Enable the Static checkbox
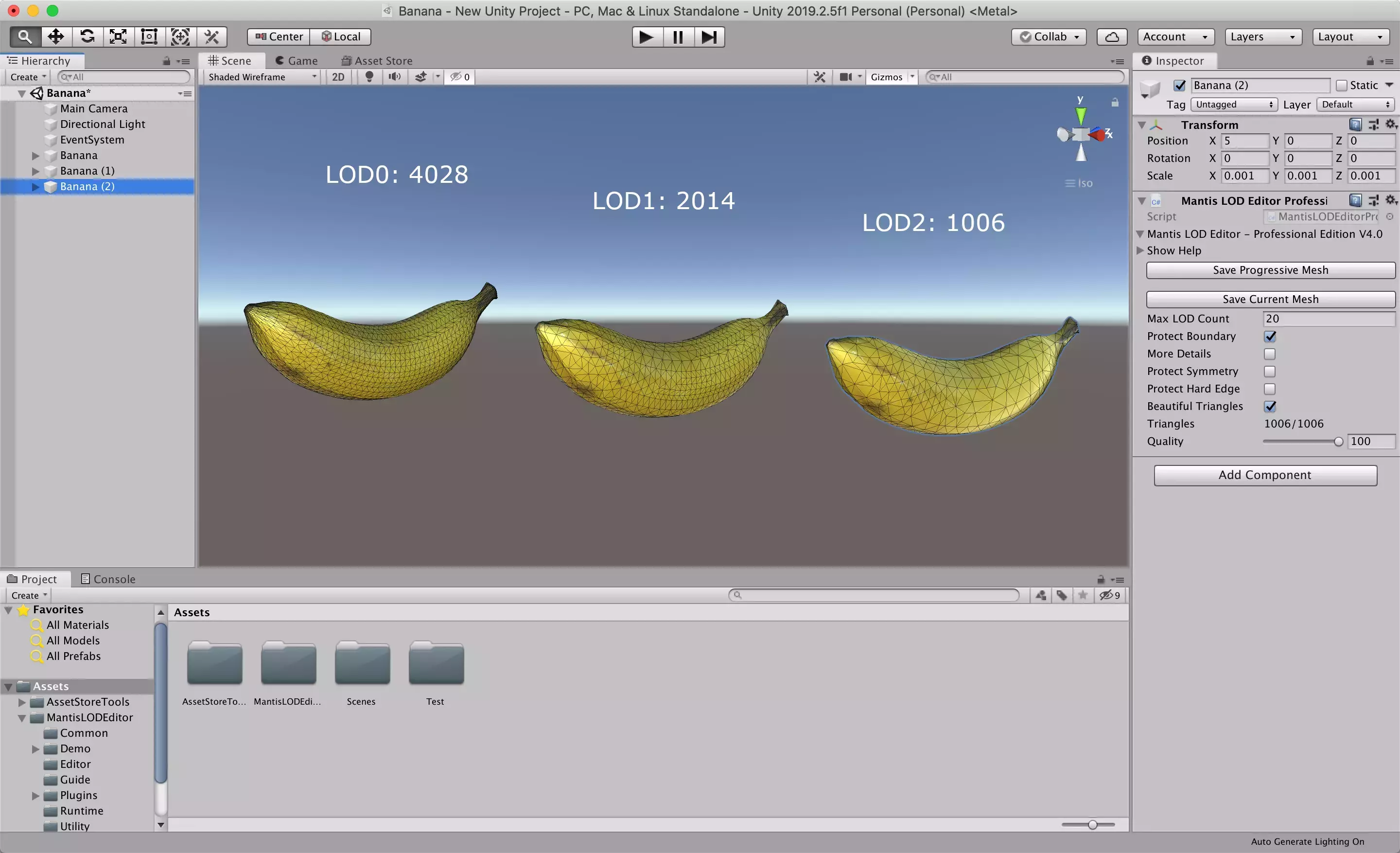This screenshot has width=1400, height=853. pyautogui.click(x=1341, y=85)
